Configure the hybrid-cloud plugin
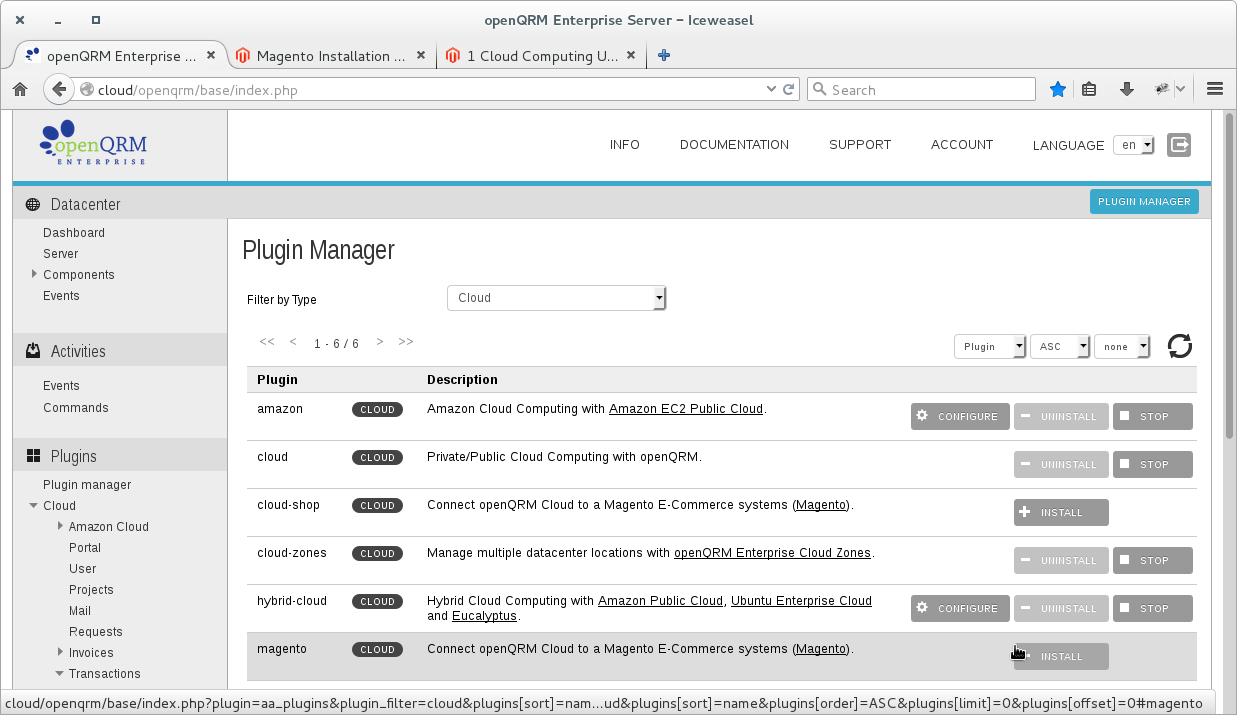 [x=960, y=609]
